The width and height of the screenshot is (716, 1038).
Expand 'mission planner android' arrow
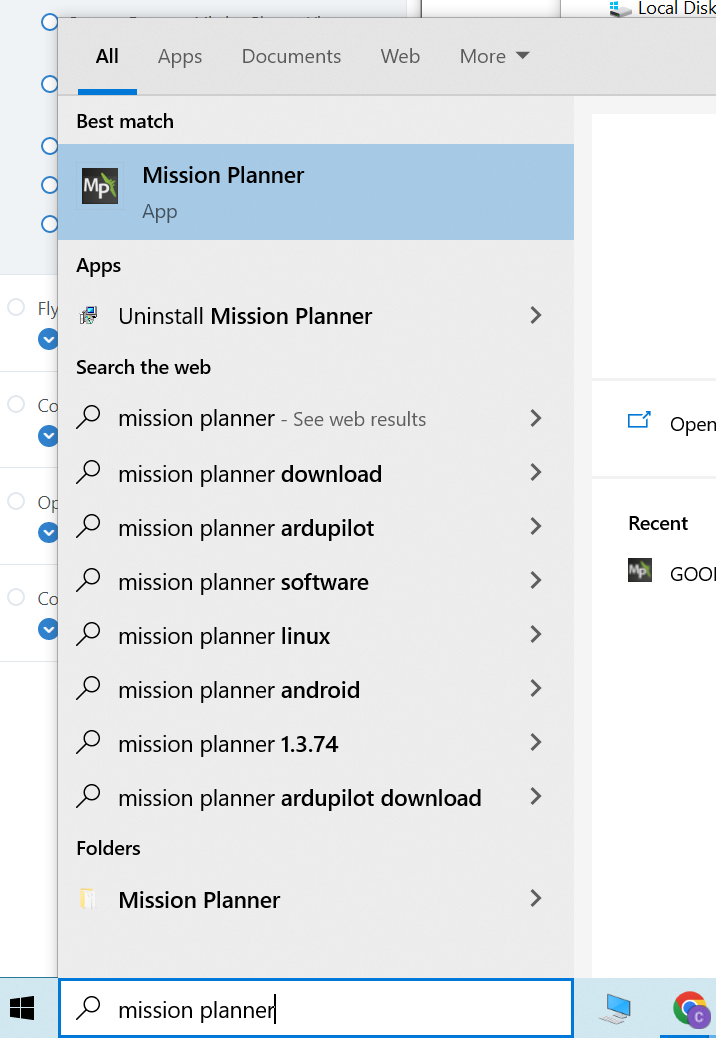pos(536,689)
